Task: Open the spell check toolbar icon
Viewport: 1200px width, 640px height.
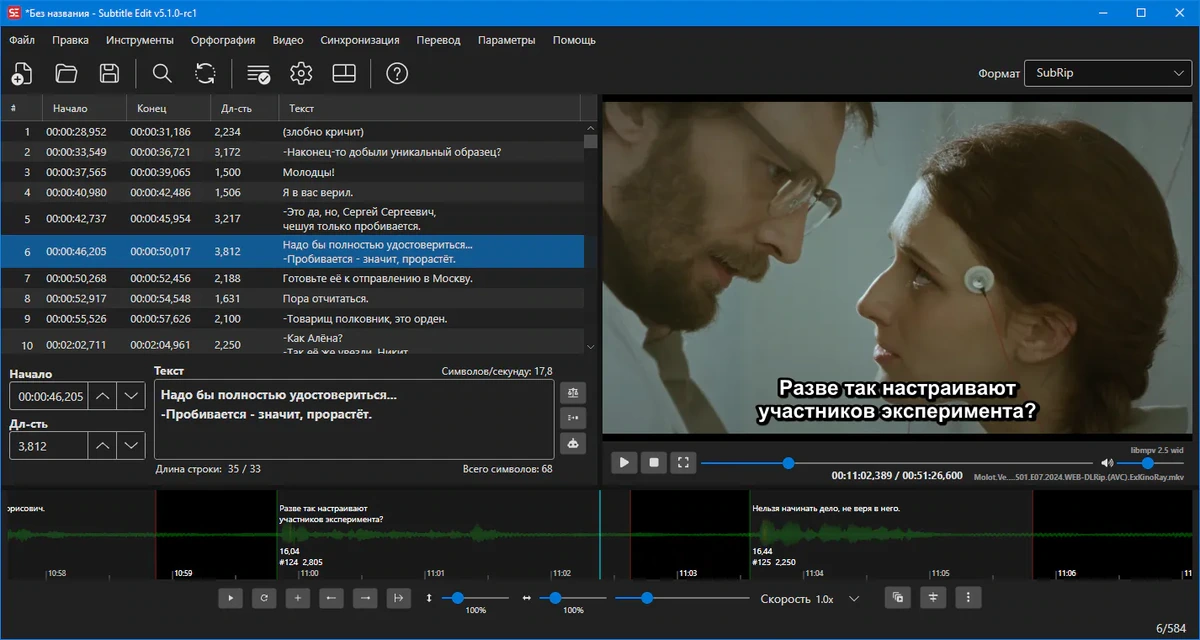Action: (258, 73)
